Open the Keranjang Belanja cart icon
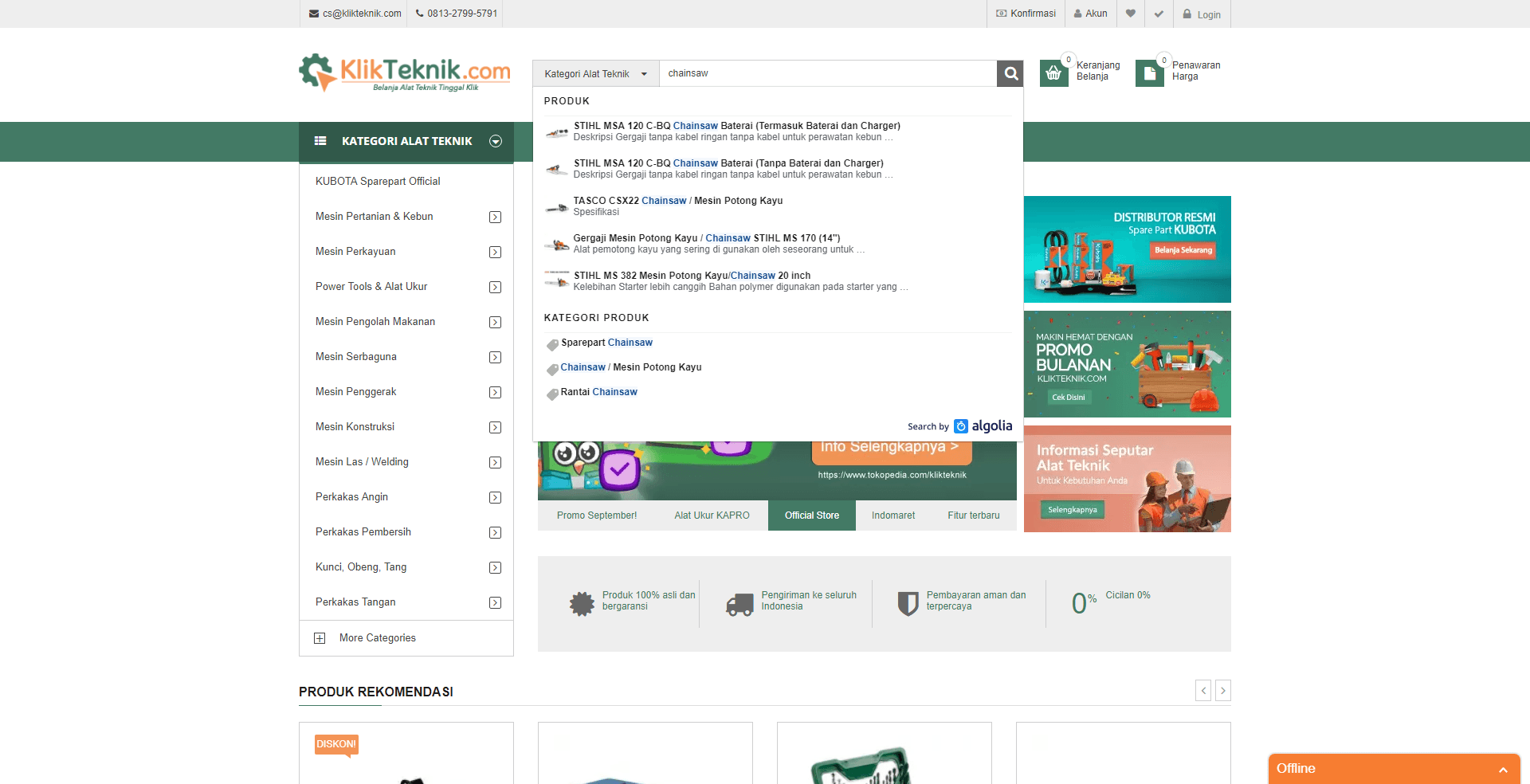 pos(1053,73)
